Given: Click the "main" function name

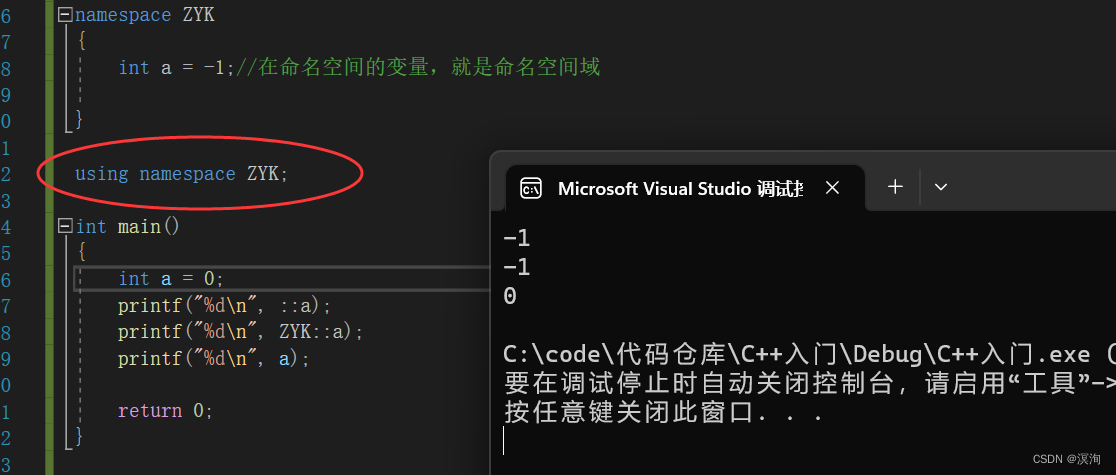Looking at the screenshot, I should (x=140, y=226).
